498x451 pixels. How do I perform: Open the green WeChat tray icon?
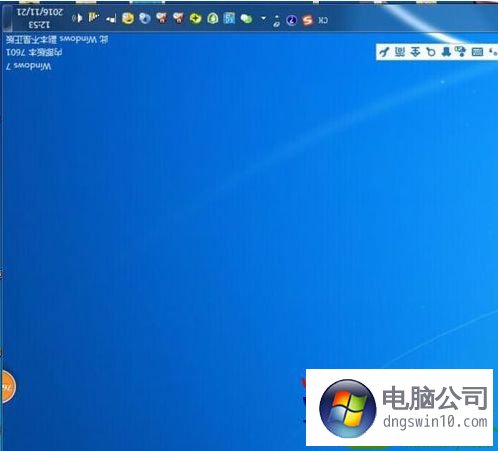[x=246, y=19]
